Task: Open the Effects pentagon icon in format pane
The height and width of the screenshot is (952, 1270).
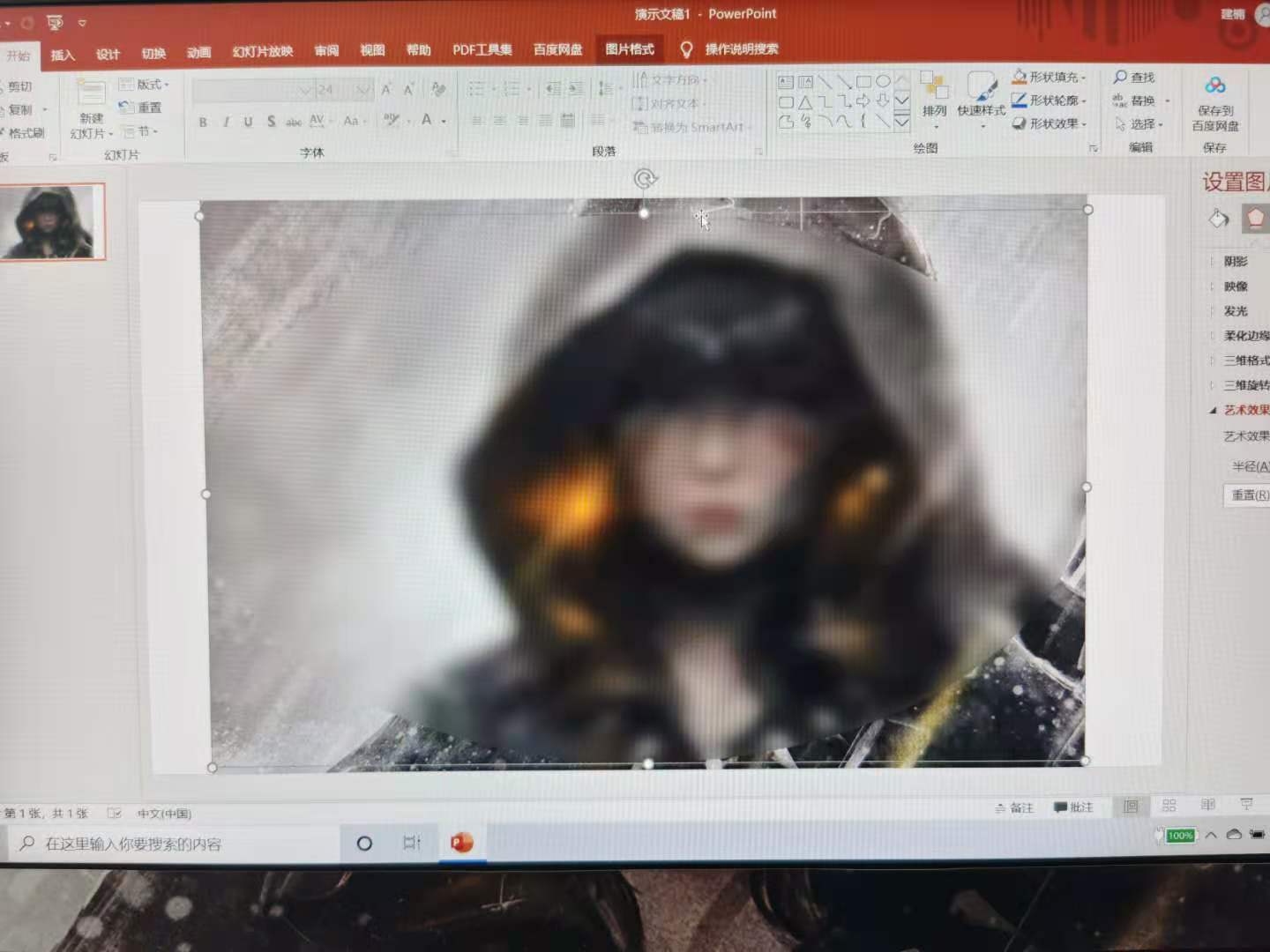Action: (x=1255, y=218)
